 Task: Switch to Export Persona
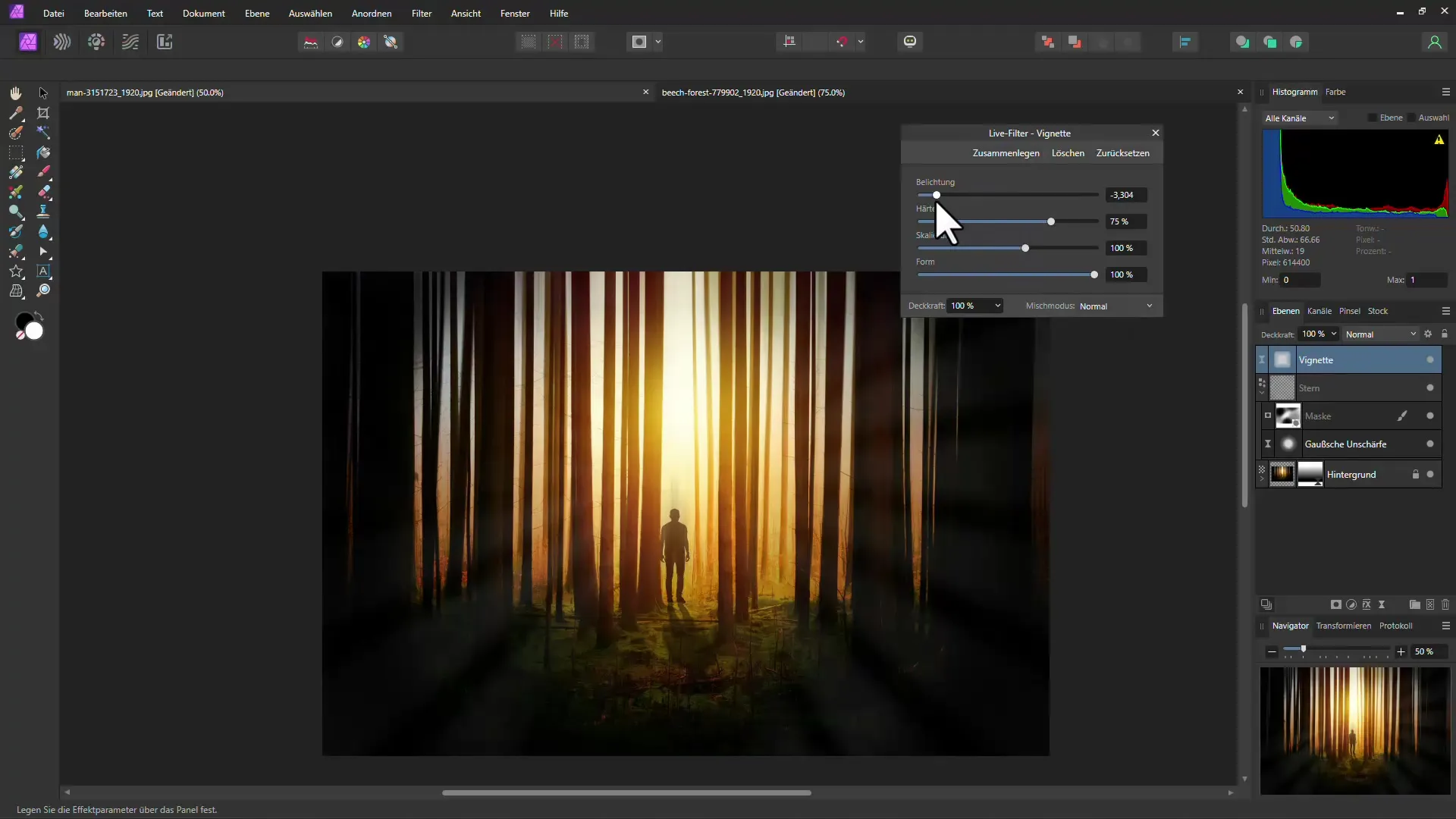coord(165,42)
